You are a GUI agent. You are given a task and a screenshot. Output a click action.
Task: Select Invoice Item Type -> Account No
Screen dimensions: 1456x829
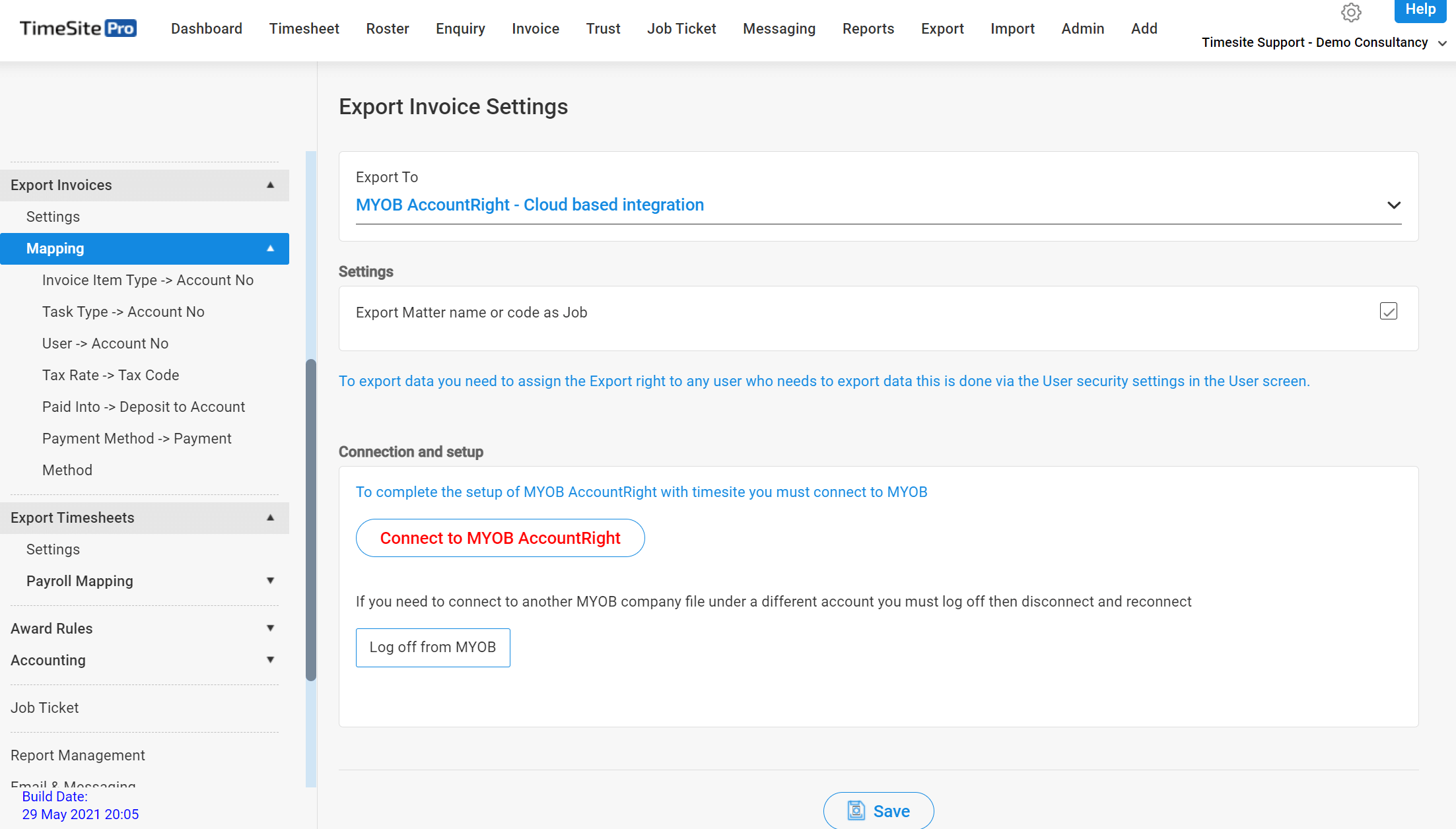coord(148,280)
